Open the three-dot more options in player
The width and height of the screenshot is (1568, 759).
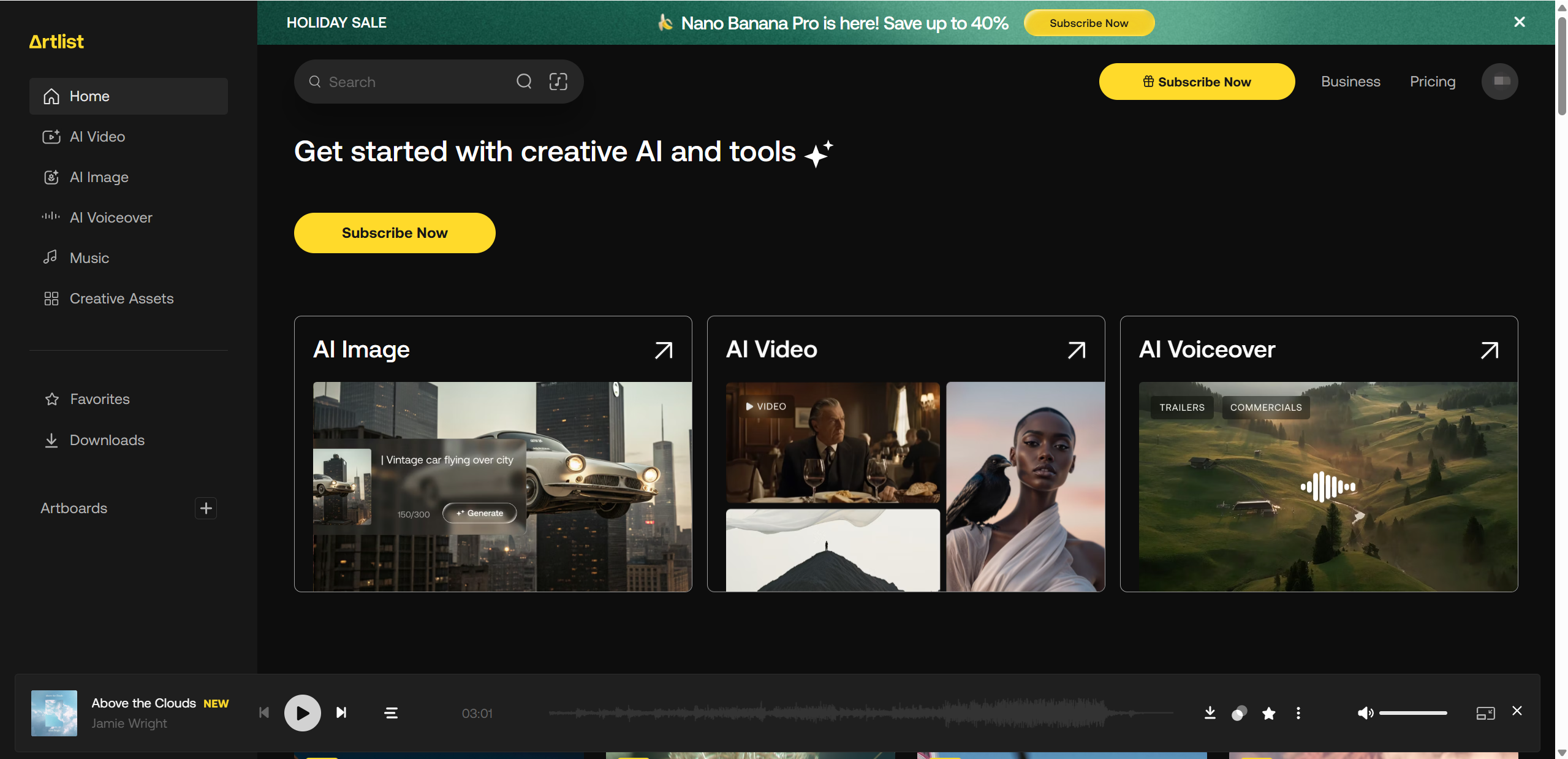coord(1298,713)
